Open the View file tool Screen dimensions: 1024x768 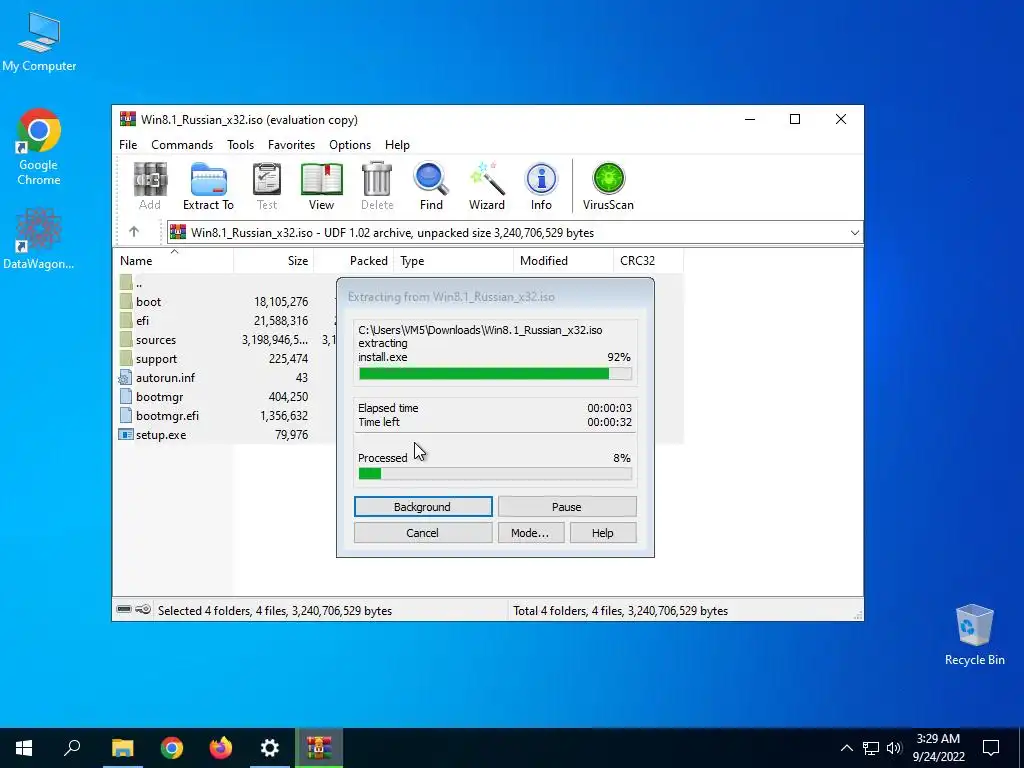click(321, 186)
